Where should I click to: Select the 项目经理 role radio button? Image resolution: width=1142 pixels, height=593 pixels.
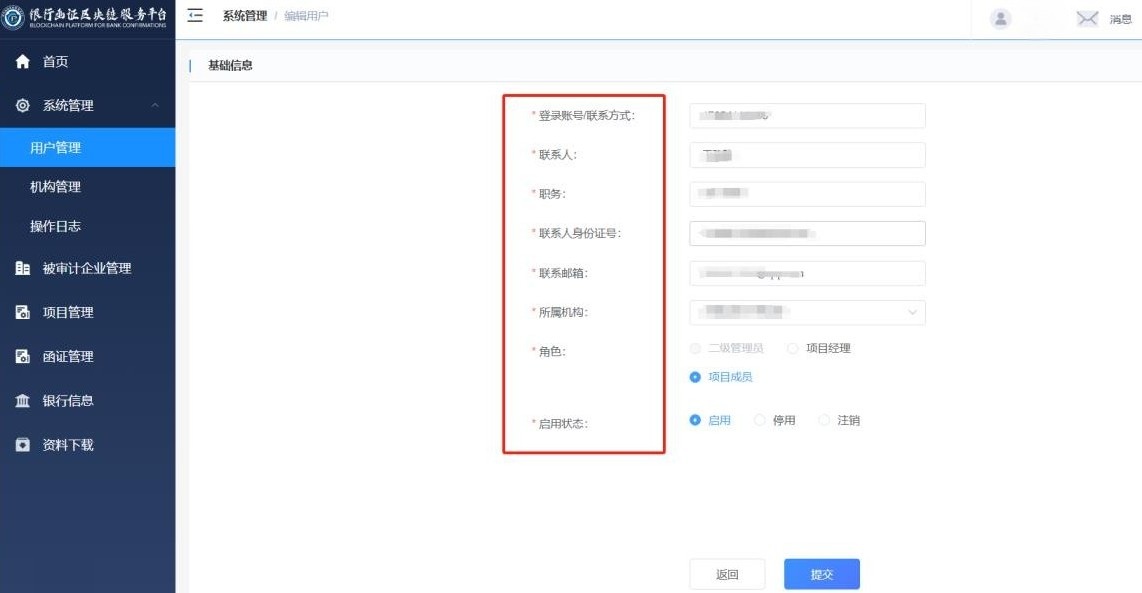point(793,349)
